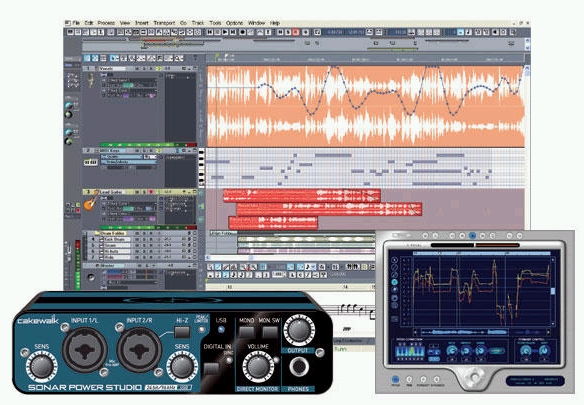Screen dimensions: 584x405
Task: Click the horizontal scrollbar under the drum clips
Action: (291, 257)
